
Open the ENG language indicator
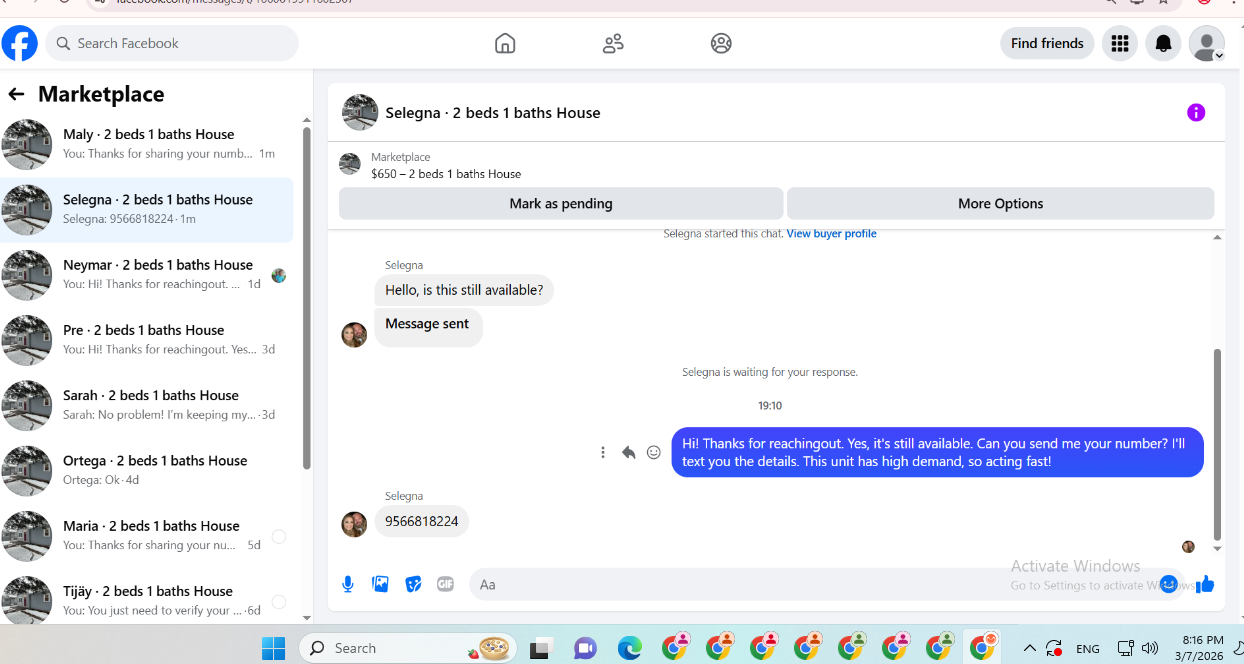[1088, 649]
